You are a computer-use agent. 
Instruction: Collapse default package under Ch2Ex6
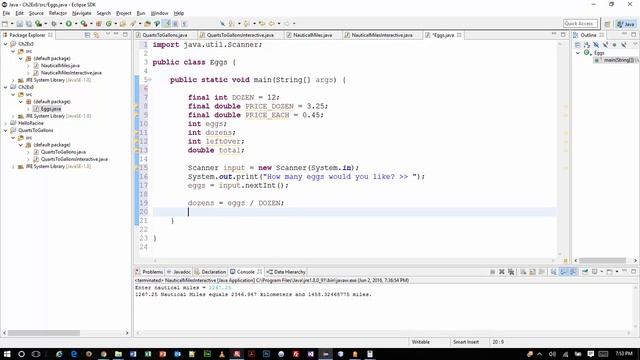(x=20, y=102)
